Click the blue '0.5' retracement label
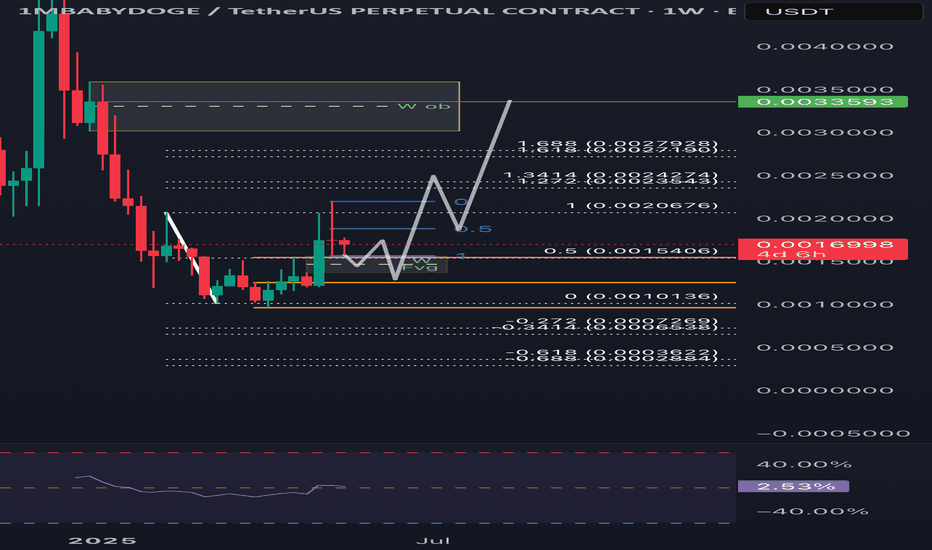Image resolution: width=932 pixels, height=550 pixels. (x=474, y=229)
